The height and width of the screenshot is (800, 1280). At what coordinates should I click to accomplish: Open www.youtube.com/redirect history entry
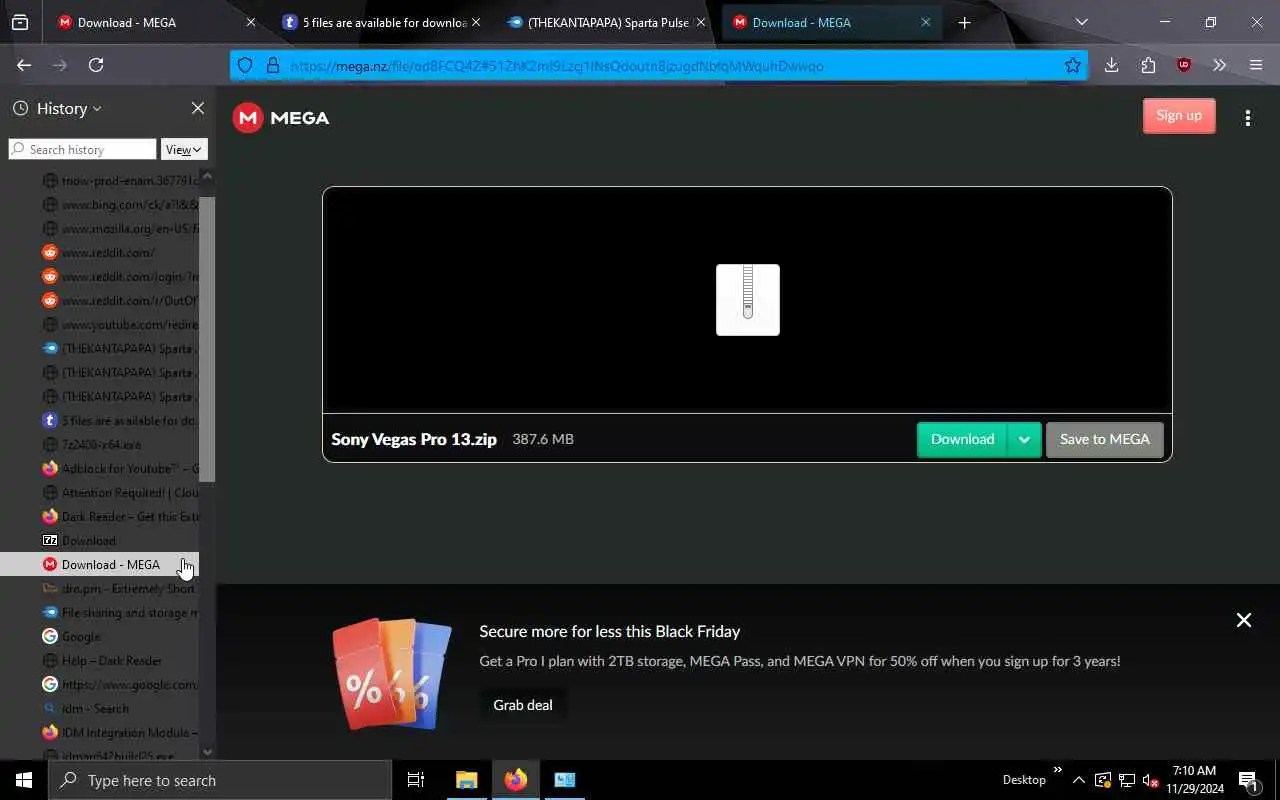[100, 325]
